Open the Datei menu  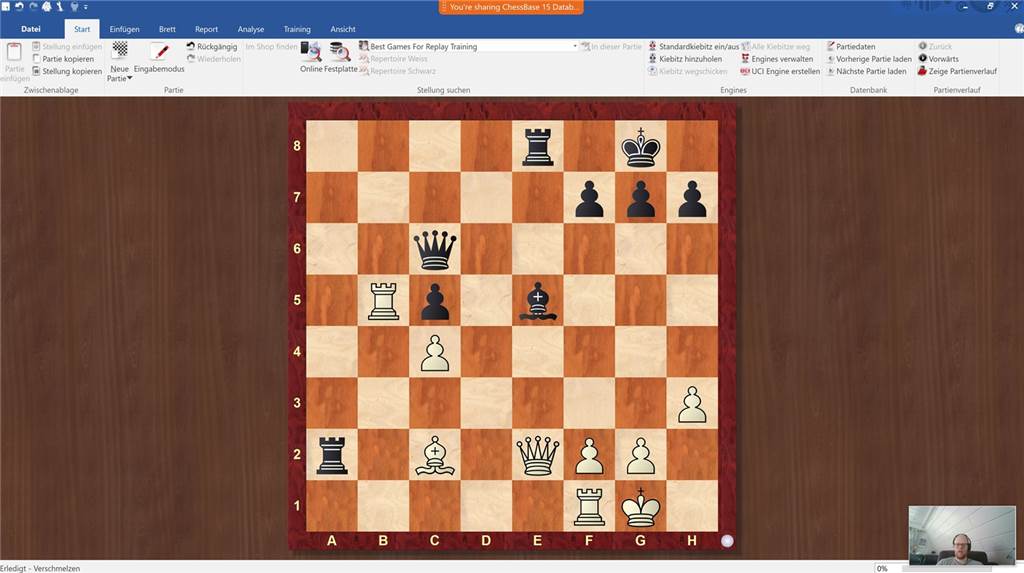point(31,29)
